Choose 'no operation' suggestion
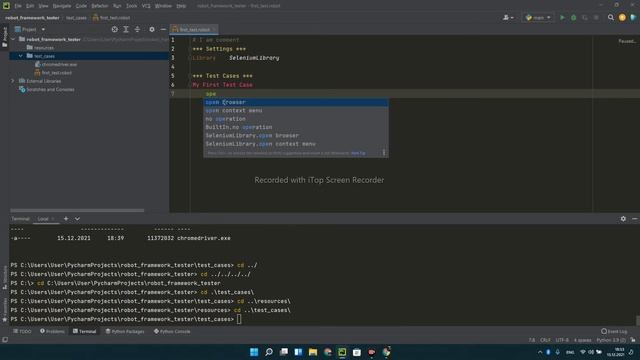The image size is (640, 360). (x=296, y=119)
